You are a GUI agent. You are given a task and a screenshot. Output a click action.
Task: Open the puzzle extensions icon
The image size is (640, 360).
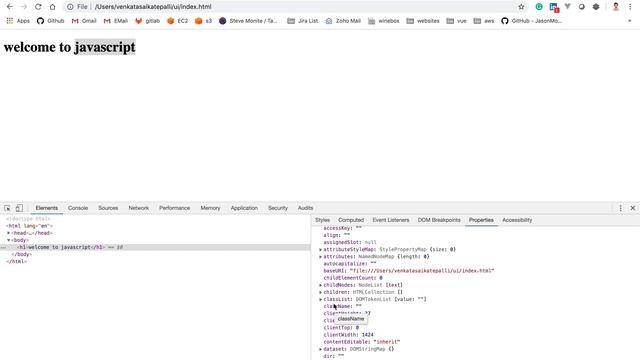[x=596, y=7]
